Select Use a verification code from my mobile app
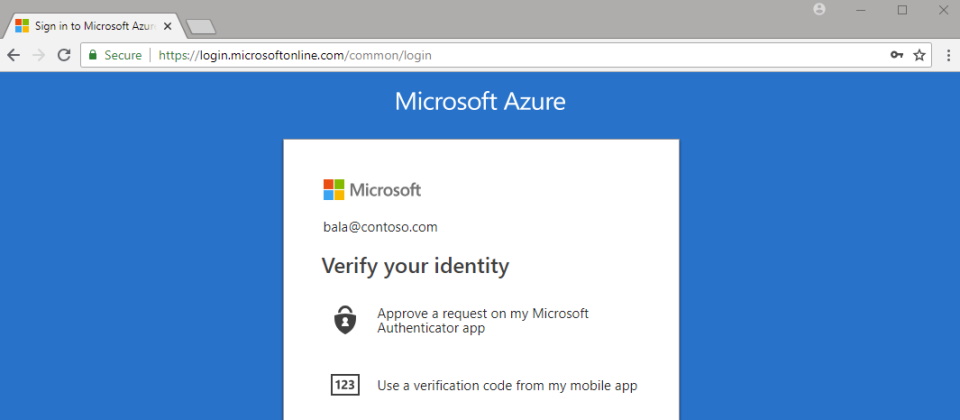 click(x=507, y=385)
